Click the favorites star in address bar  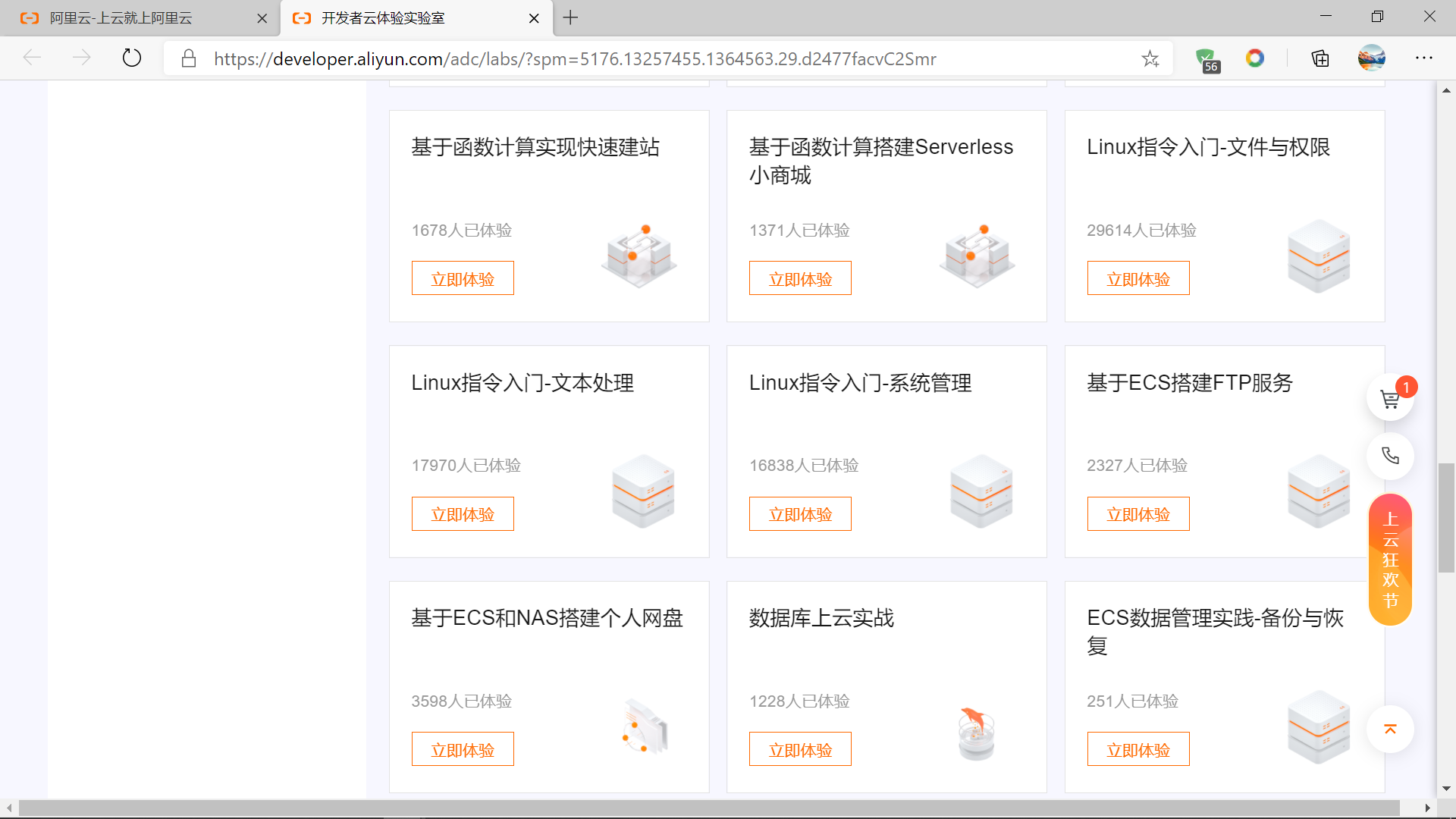point(1150,58)
